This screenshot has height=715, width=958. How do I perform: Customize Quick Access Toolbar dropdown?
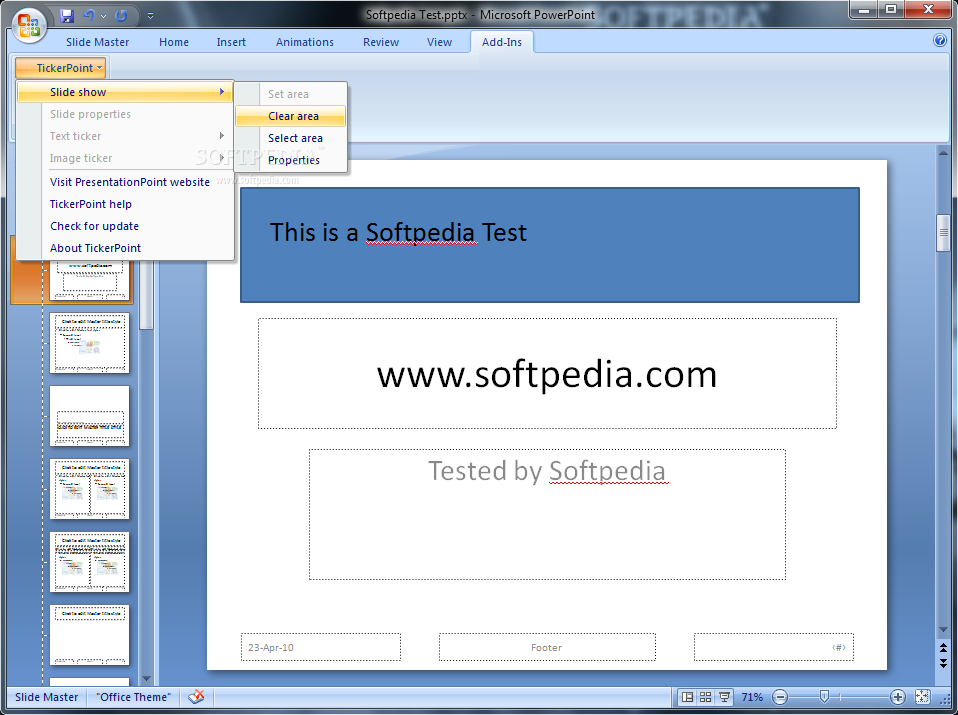tap(150, 16)
